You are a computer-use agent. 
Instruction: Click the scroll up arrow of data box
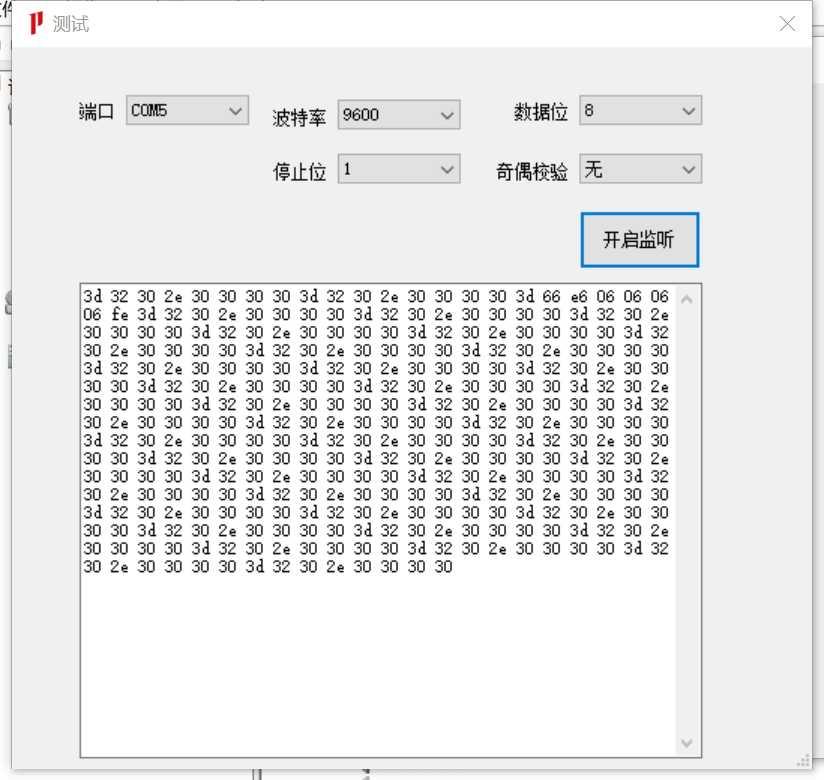coord(686,300)
